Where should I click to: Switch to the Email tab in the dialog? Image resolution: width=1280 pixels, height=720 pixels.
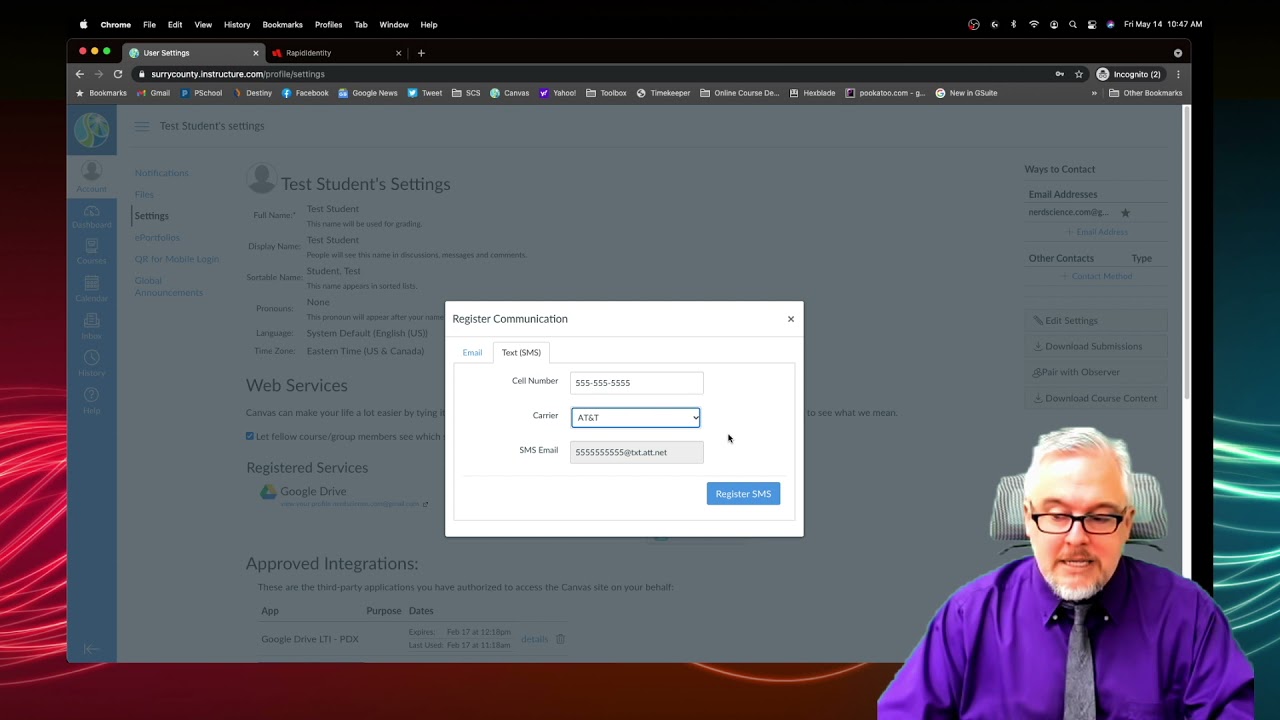(472, 352)
